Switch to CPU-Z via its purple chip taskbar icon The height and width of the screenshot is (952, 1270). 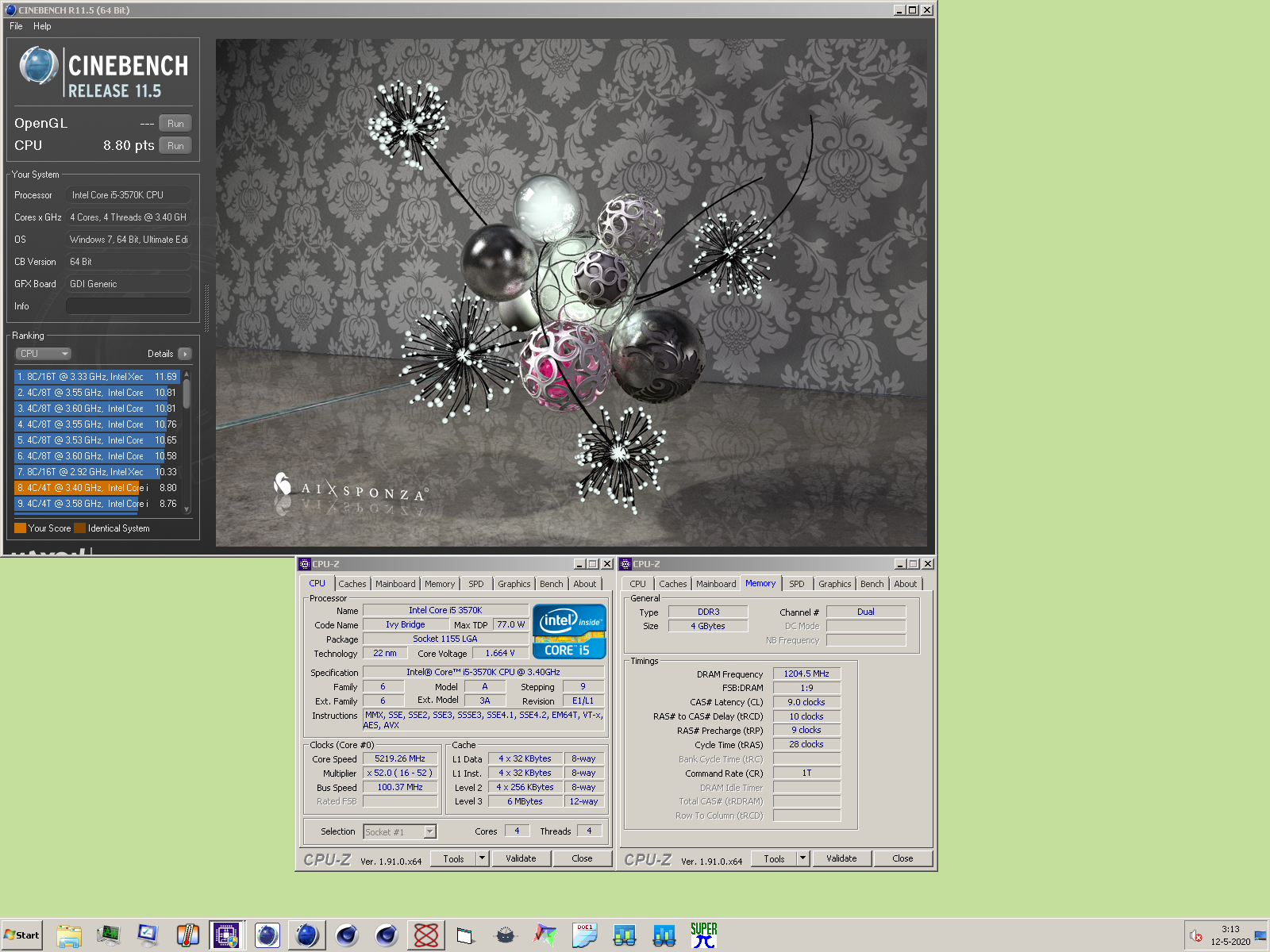tap(227, 935)
